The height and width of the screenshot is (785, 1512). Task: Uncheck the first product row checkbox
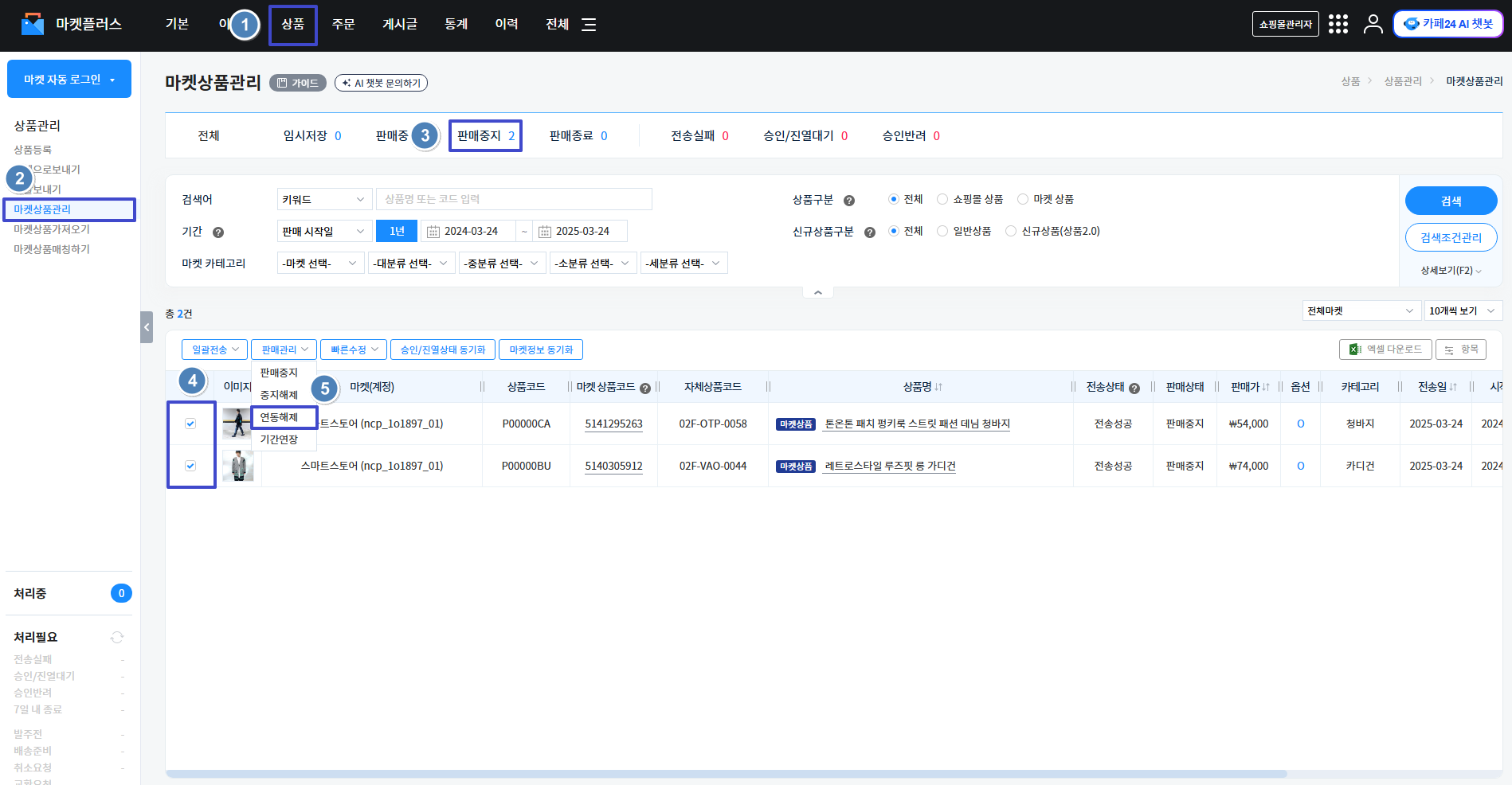coord(190,424)
